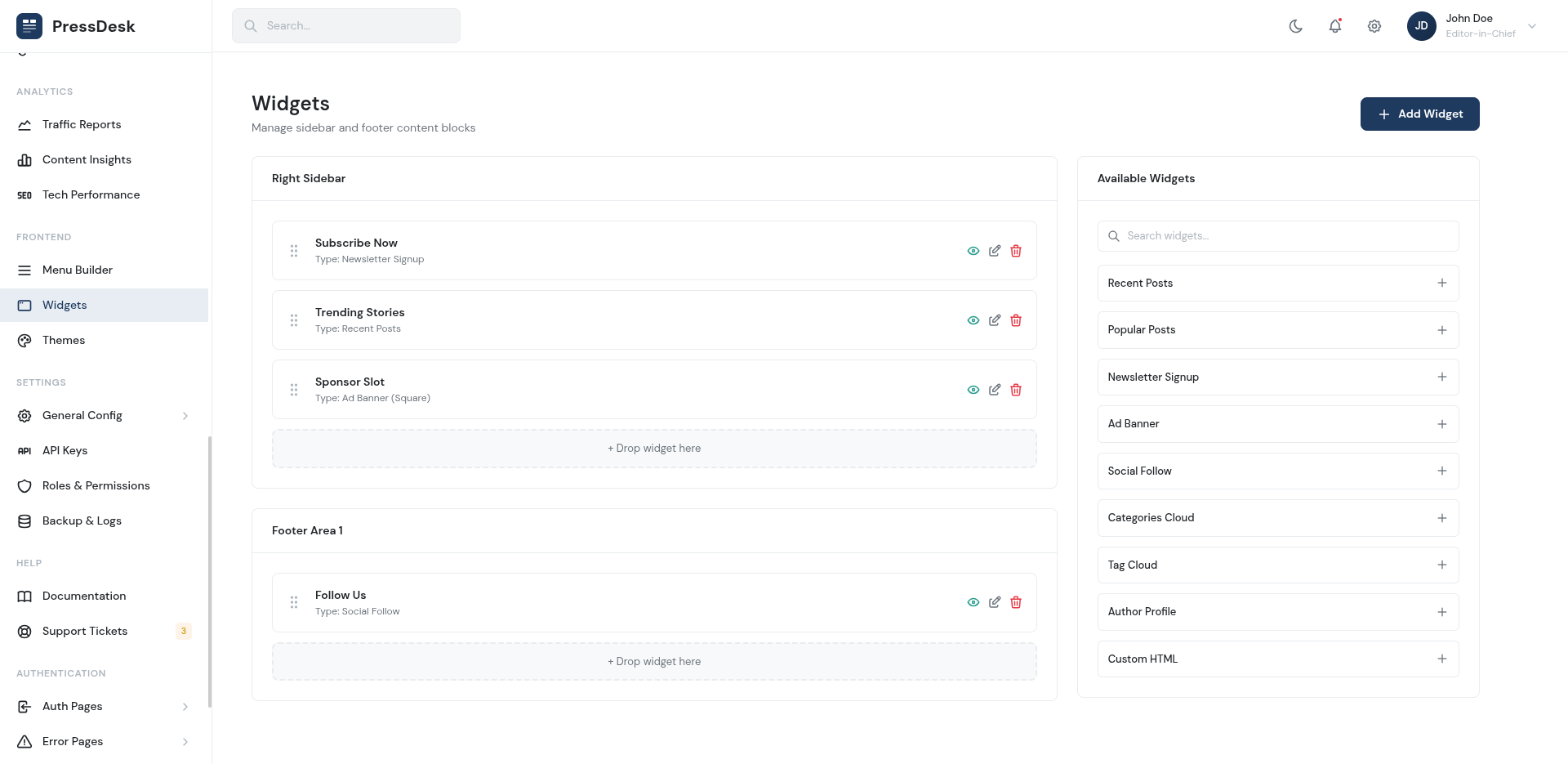Open Documentation from the Help section
The width and height of the screenshot is (1568, 764).
click(x=83, y=596)
